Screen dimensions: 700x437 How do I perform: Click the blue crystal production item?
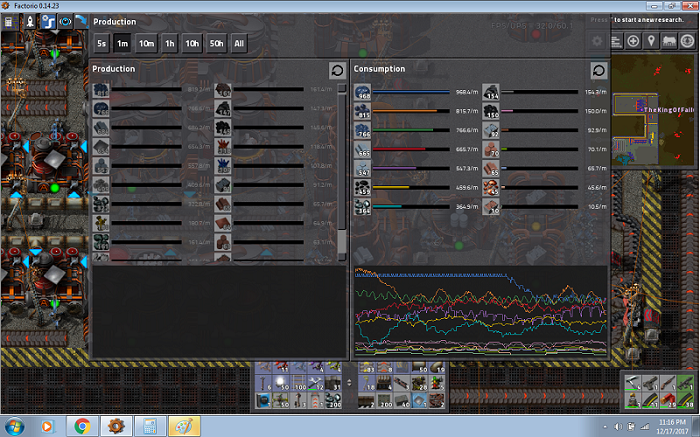point(223,166)
